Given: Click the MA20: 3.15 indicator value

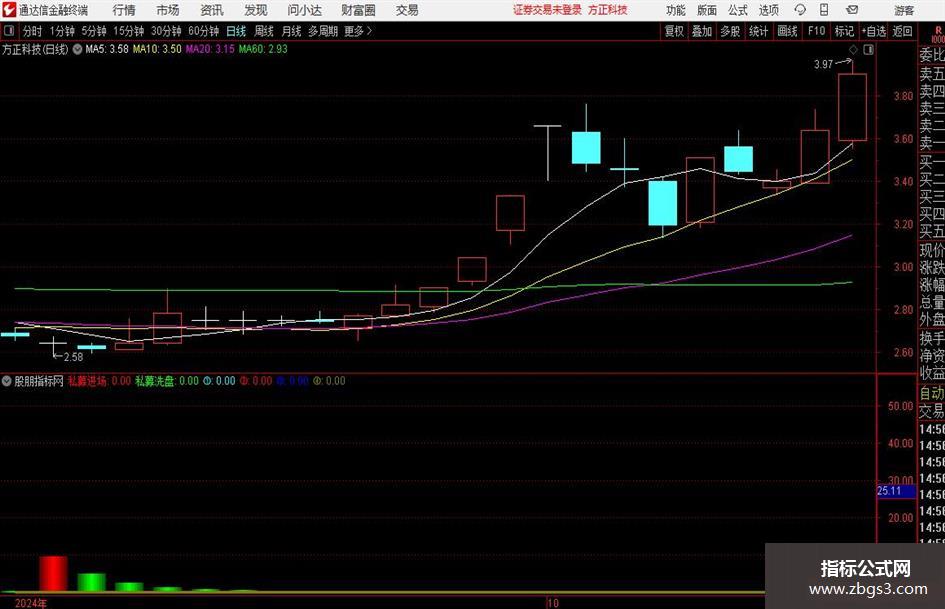Looking at the screenshot, I should coord(210,49).
